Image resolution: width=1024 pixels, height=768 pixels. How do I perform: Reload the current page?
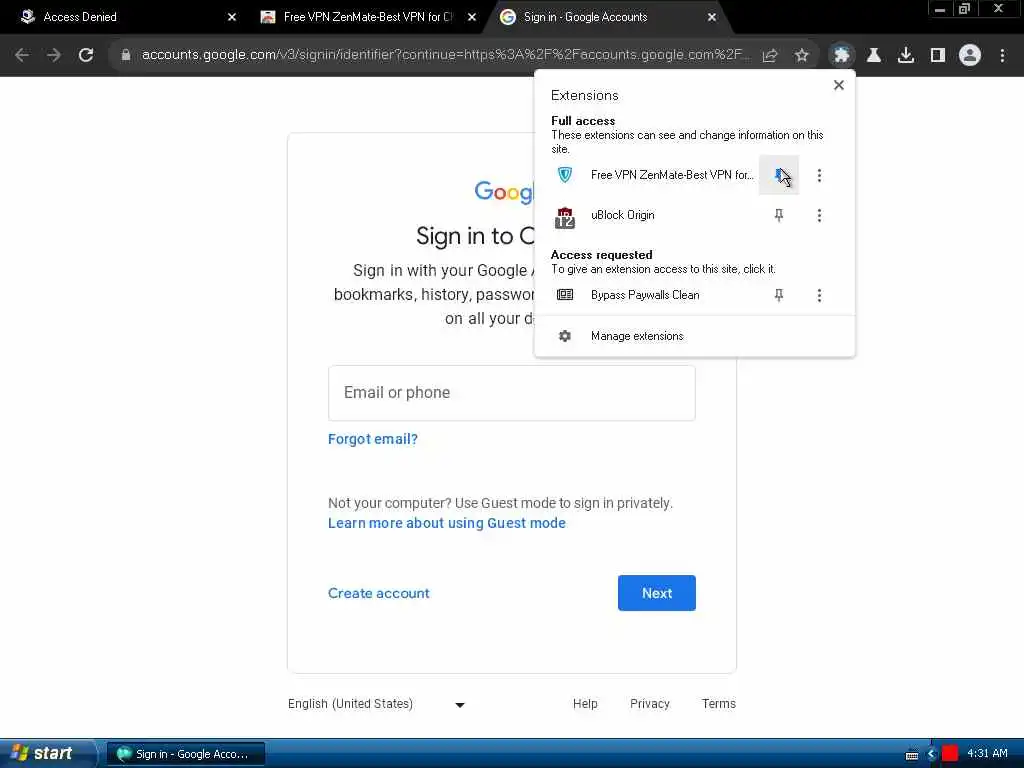[x=86, y=56]
